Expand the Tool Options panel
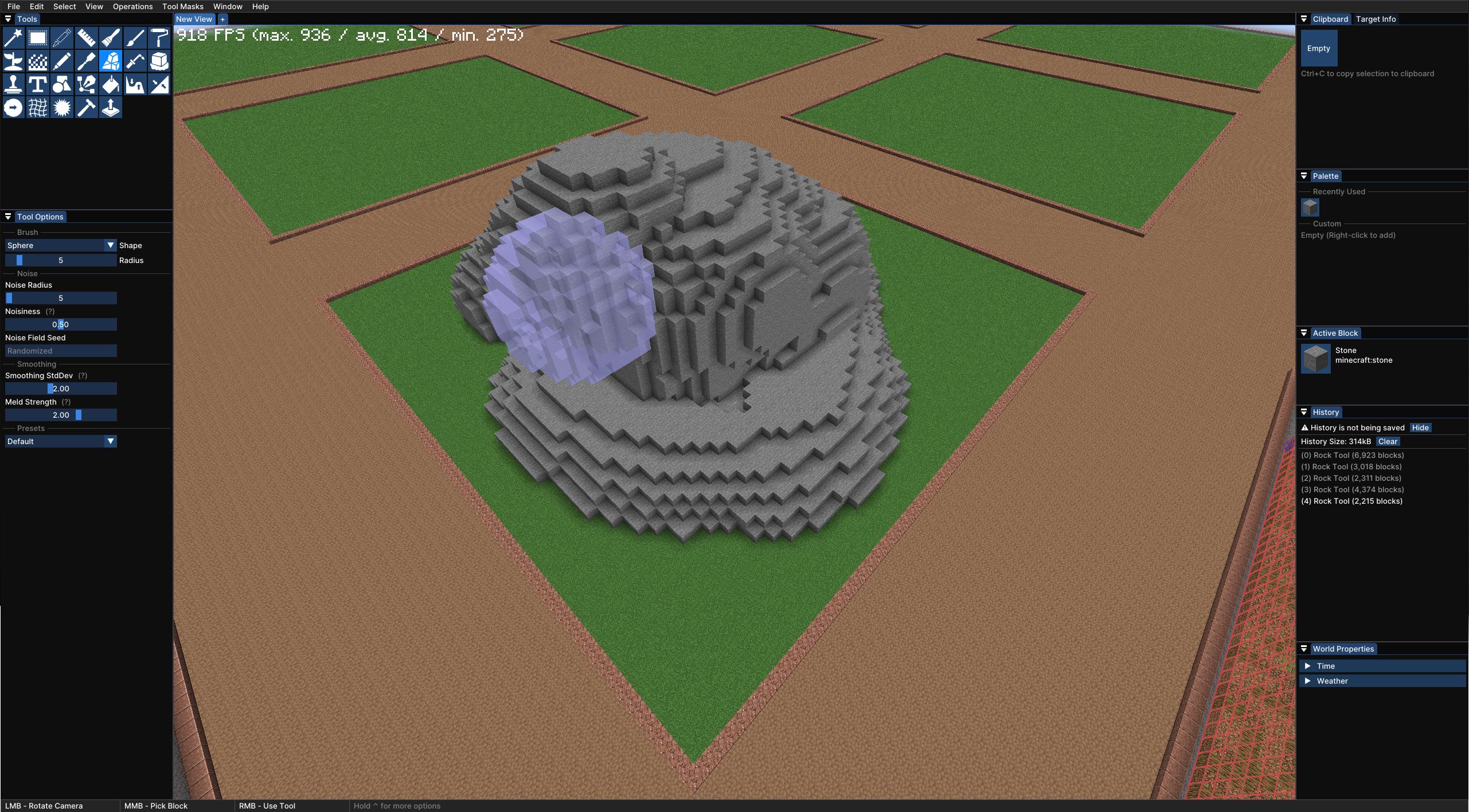 [7, 217]
